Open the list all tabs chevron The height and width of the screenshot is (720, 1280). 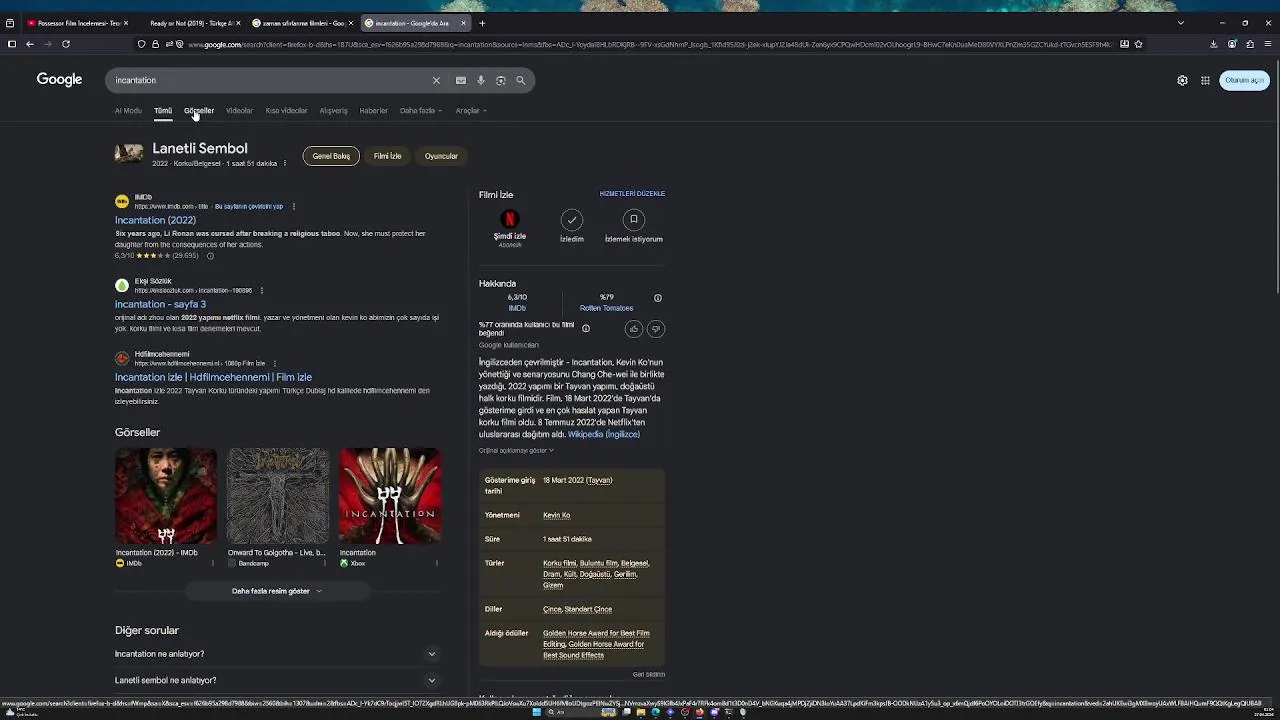1181,23
